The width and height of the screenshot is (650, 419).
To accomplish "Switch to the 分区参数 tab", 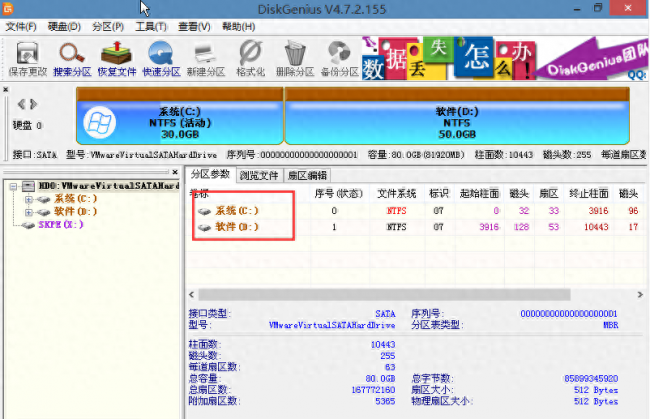I will [x=210, y=174].
